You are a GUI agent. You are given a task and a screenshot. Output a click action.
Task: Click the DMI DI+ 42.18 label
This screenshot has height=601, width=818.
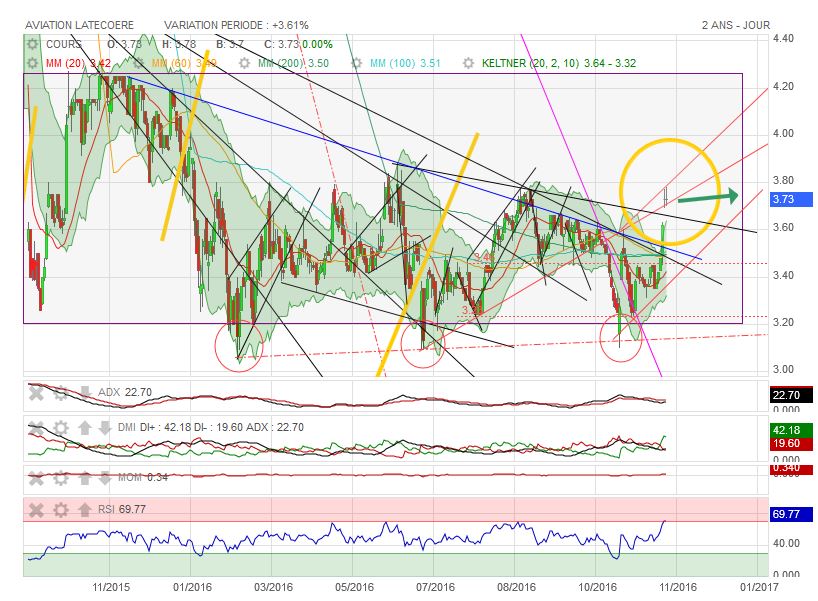point(211,427)
